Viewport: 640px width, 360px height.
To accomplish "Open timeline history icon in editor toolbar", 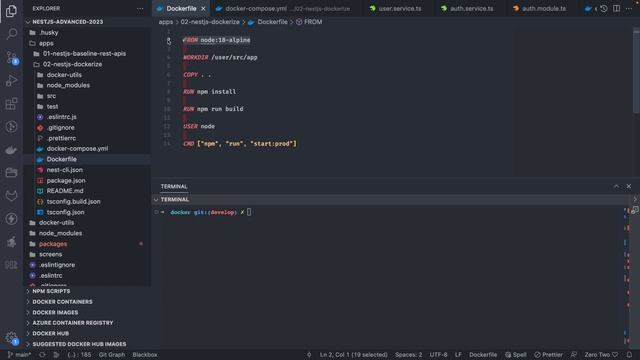I will point(604,9).
